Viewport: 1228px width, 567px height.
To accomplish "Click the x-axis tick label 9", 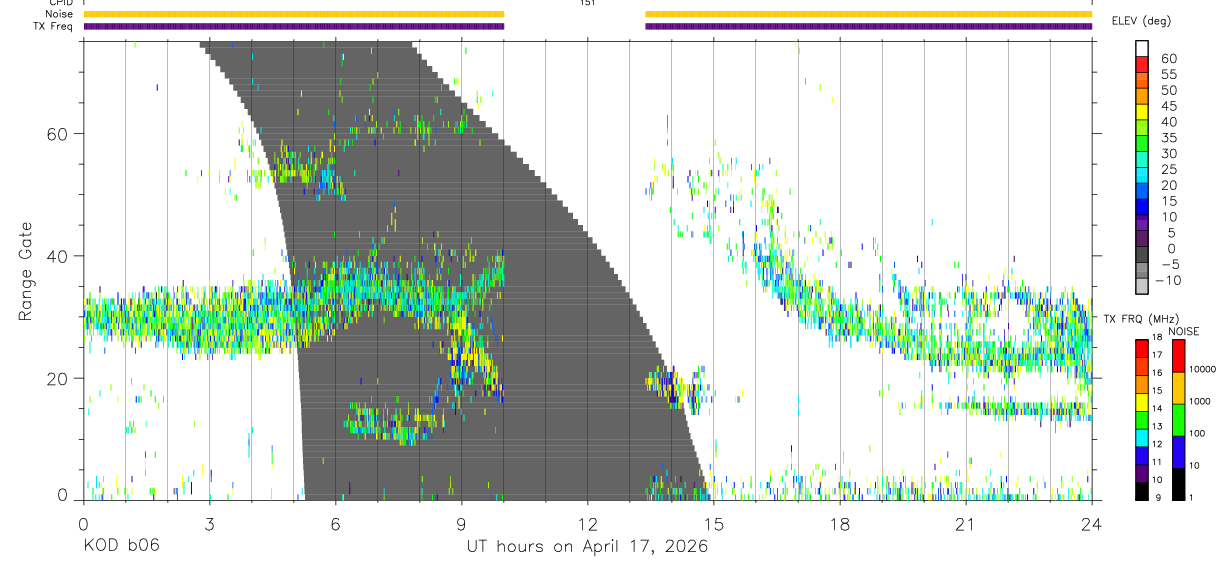I will [x=461, y=523].
